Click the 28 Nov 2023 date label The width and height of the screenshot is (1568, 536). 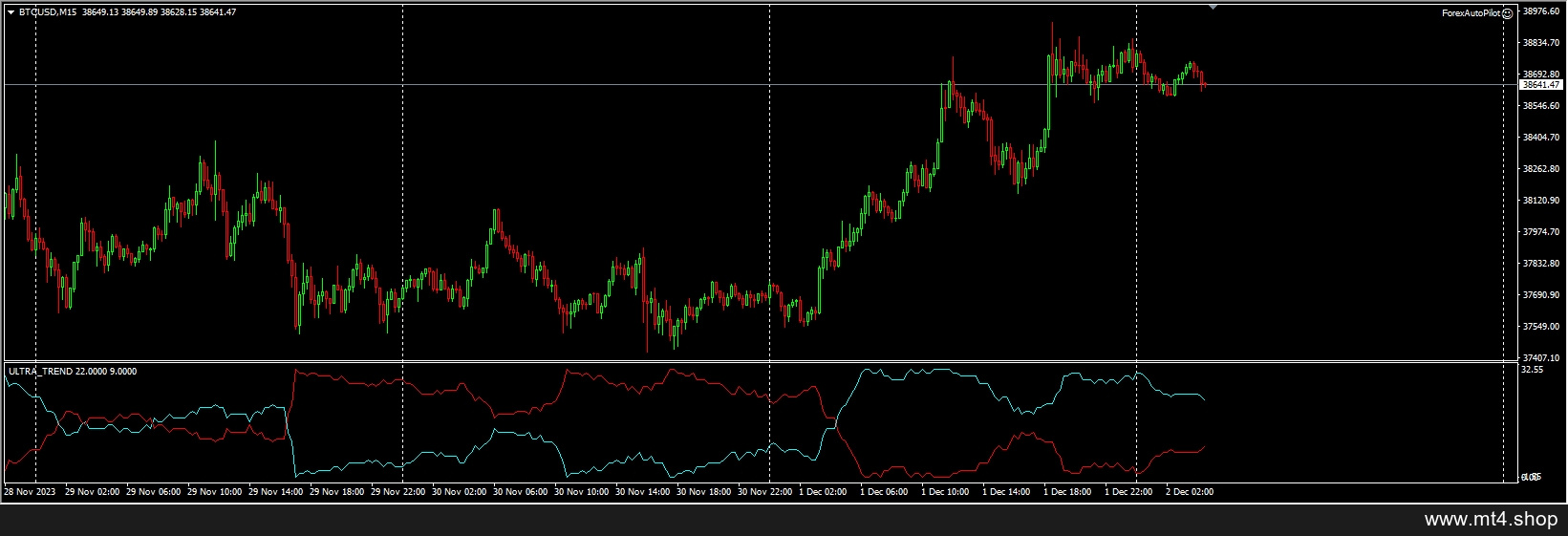30,492
